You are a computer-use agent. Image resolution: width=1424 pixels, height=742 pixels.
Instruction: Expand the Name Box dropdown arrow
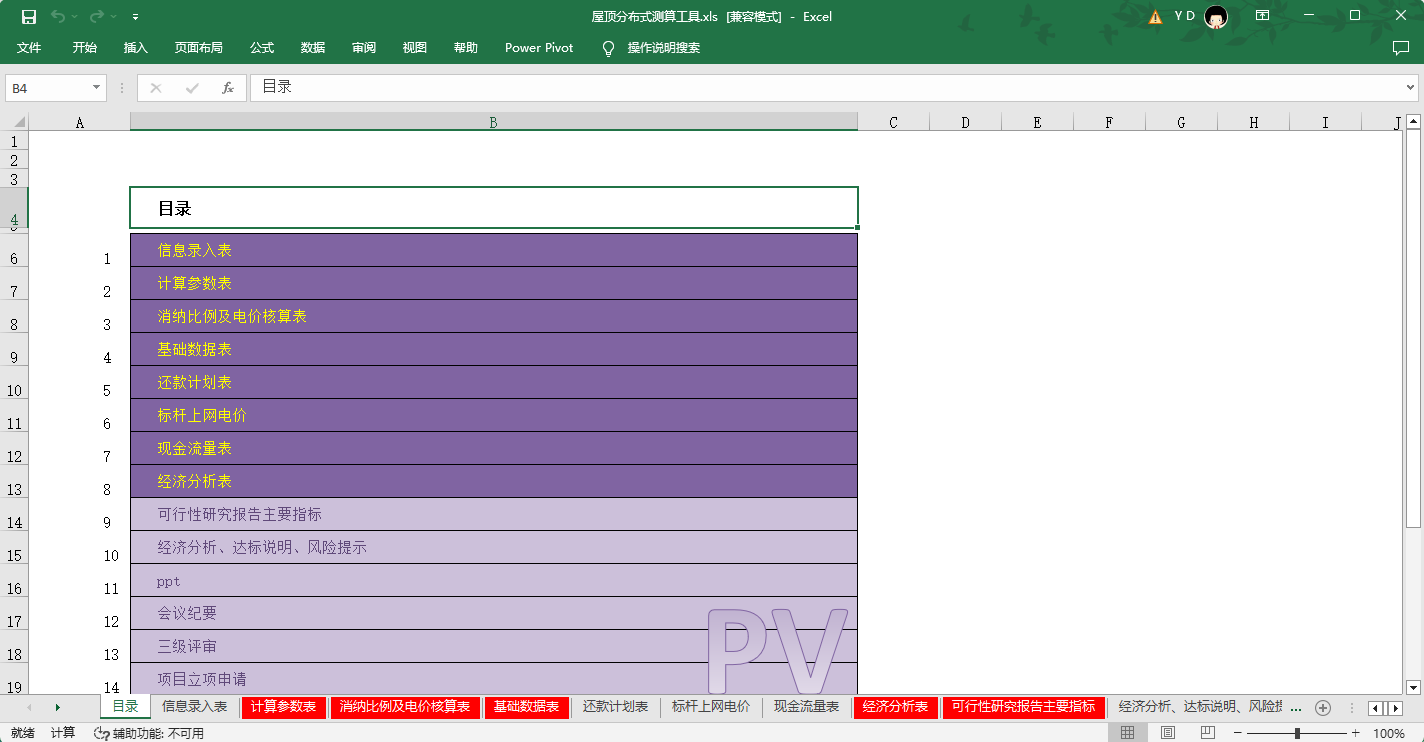pyautogui.click(x=97, y=88)
